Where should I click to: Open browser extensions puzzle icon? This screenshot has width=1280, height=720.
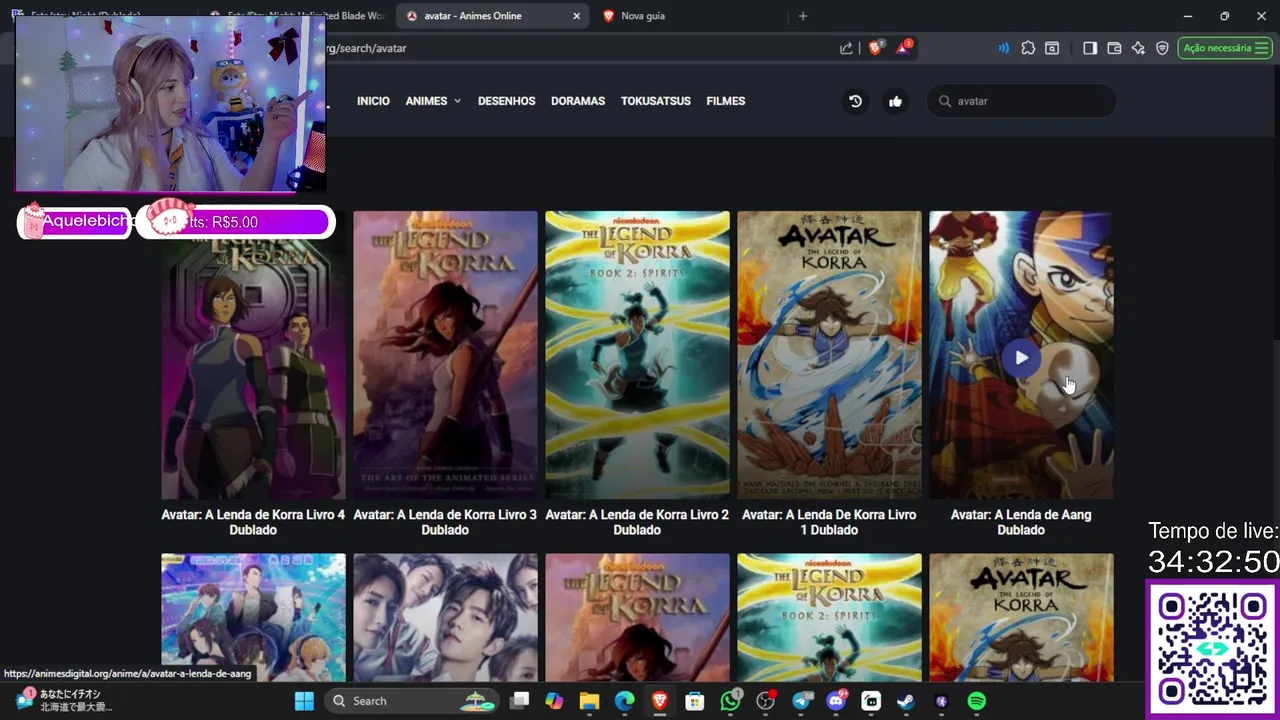pos(1028,48)
